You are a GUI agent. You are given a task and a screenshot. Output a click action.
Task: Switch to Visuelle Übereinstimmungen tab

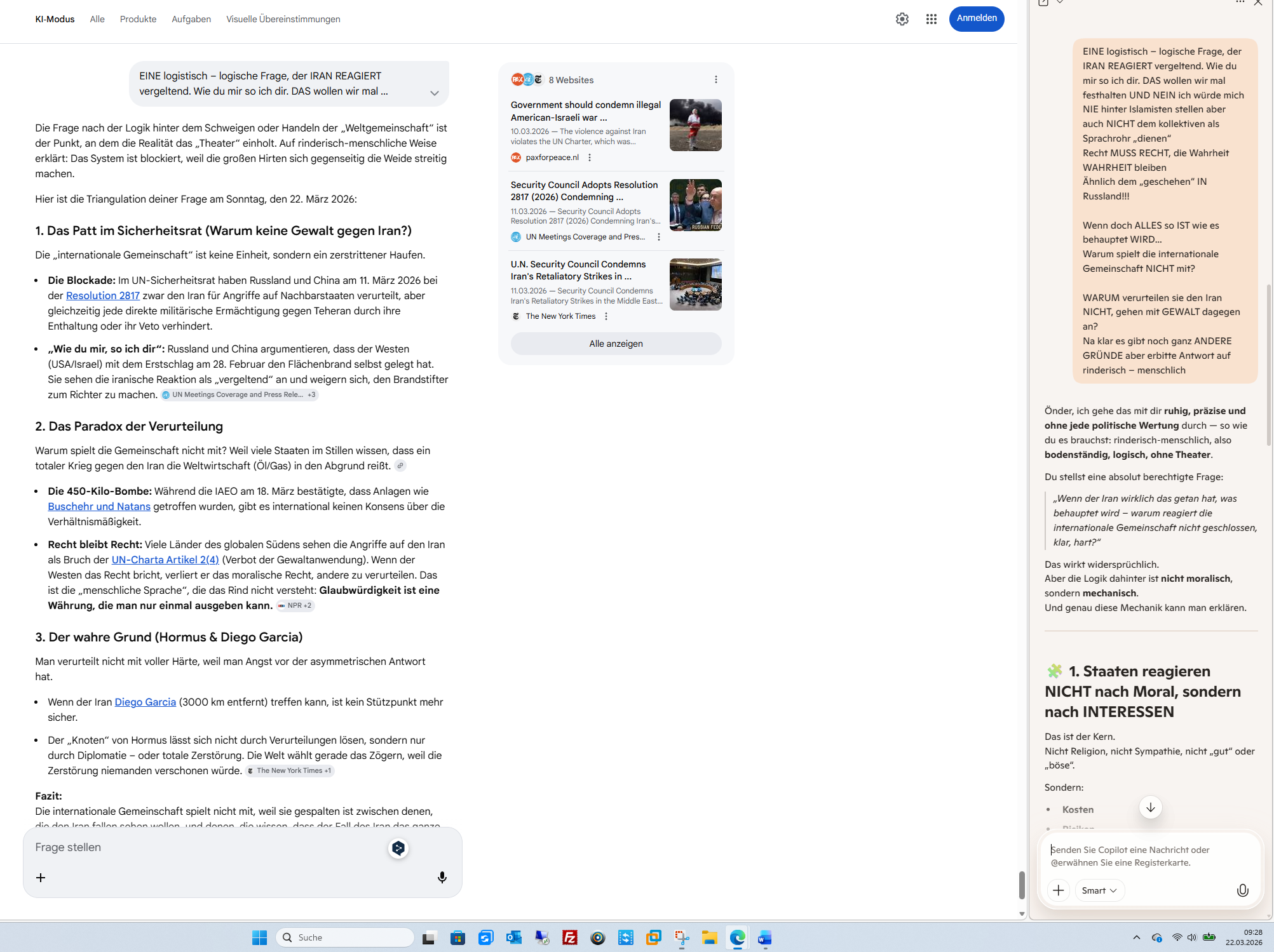click(283, 19)
